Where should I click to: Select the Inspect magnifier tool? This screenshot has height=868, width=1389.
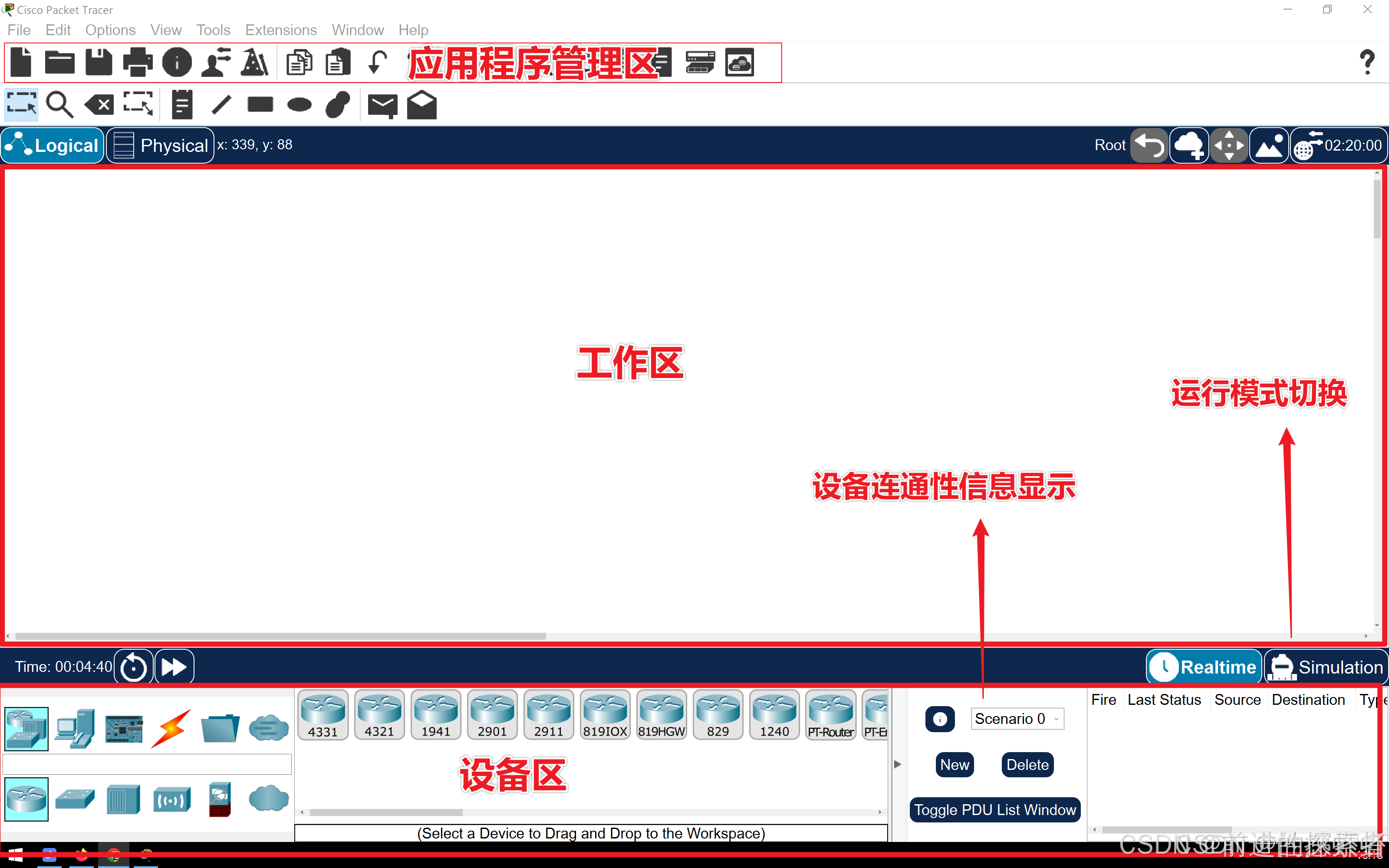tap(60, 105)
